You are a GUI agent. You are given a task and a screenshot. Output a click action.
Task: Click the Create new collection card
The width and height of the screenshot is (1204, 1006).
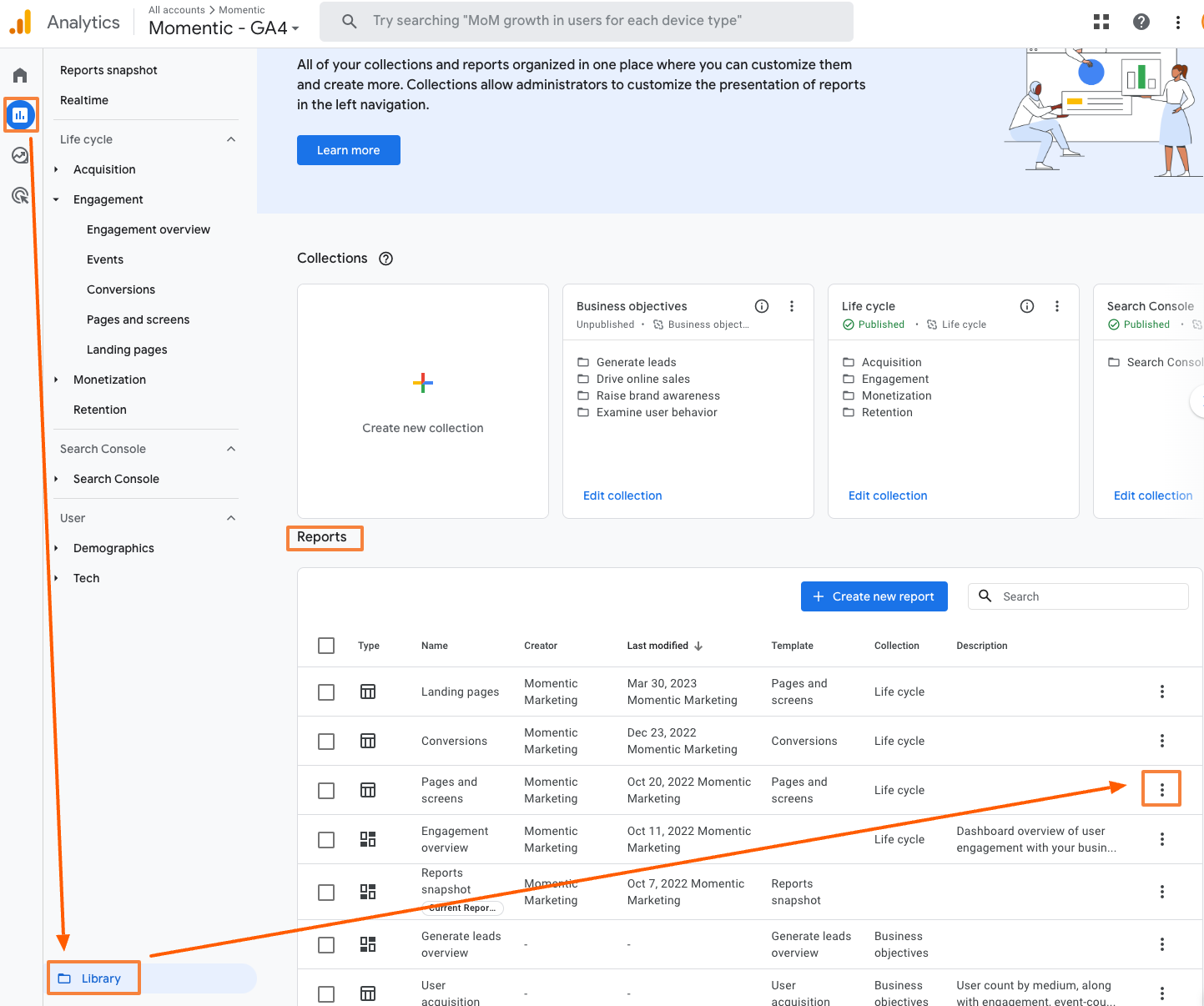coord(423,401)
